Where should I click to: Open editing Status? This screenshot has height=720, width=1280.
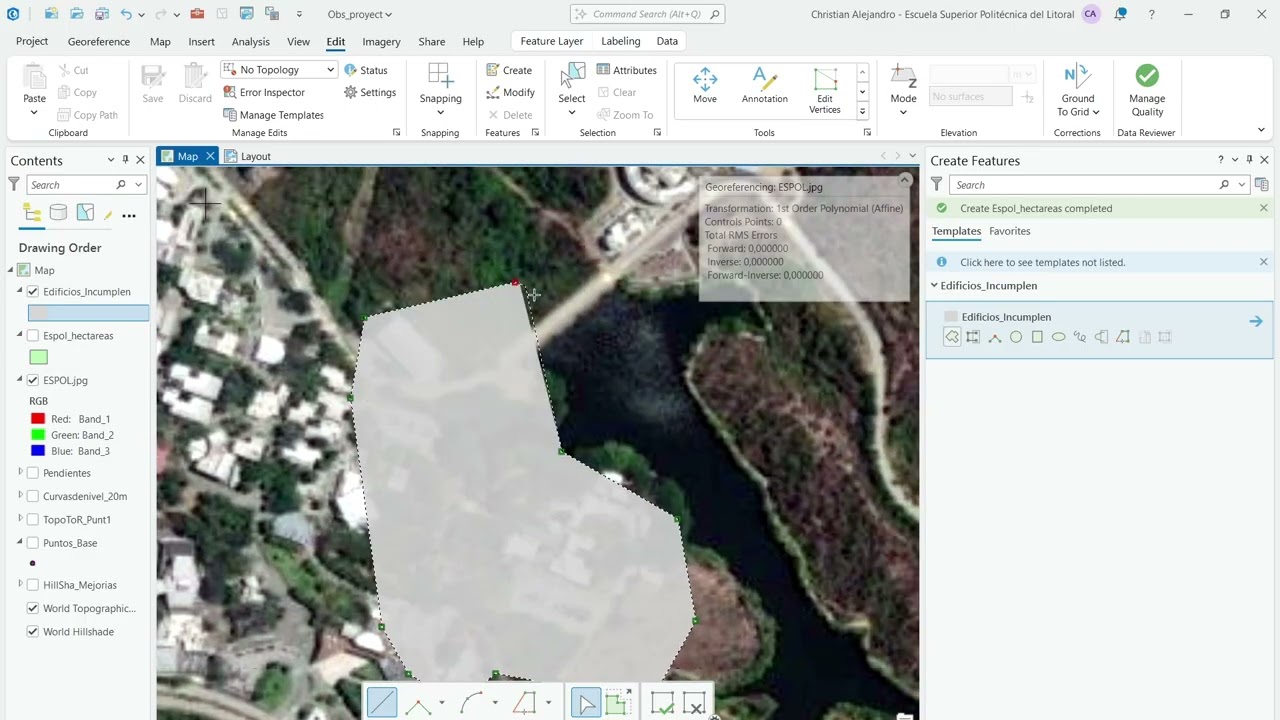coord(366,70)
